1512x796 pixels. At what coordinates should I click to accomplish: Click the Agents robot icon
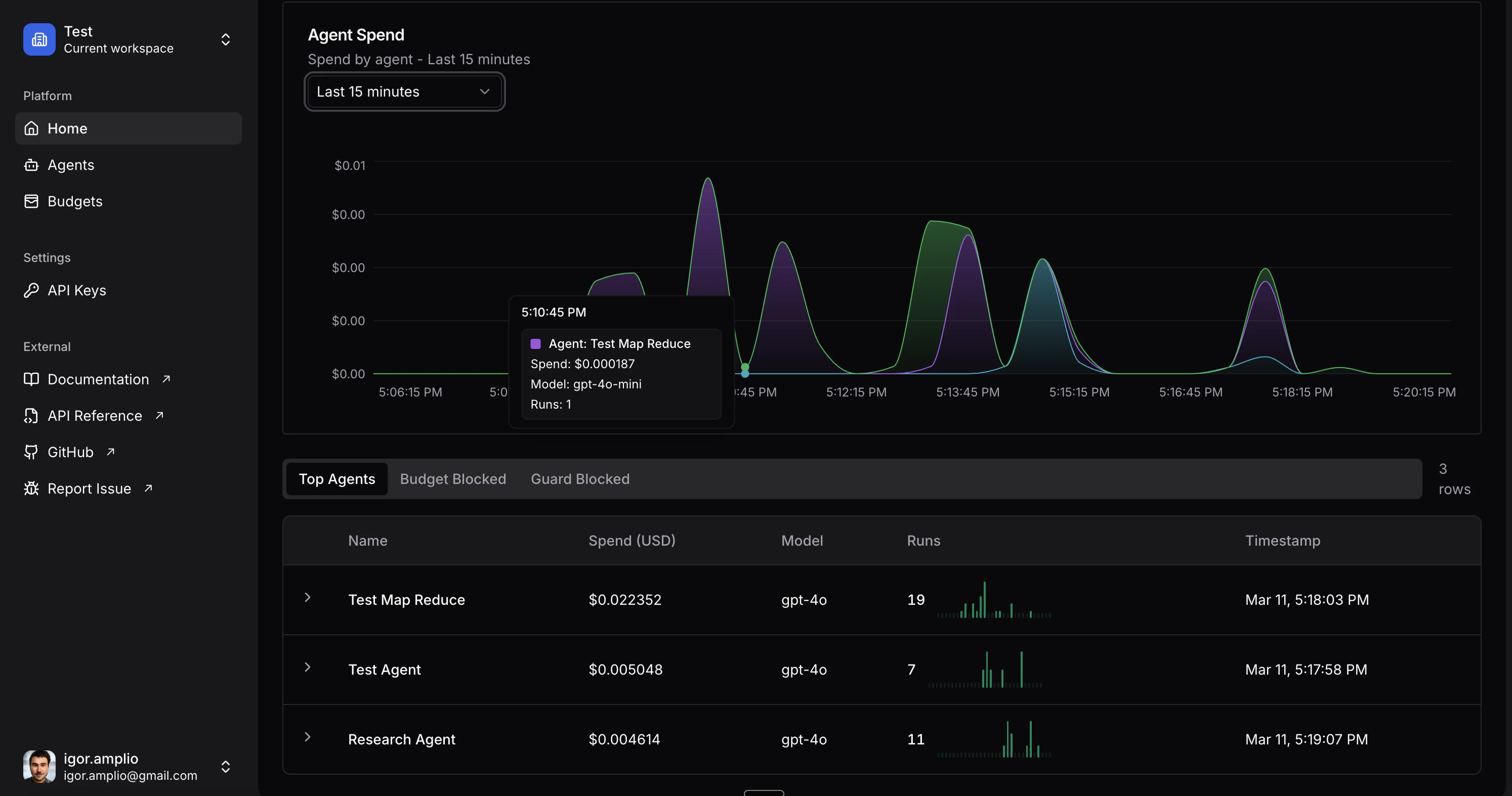pyautogui.click(x=31, y=165)
